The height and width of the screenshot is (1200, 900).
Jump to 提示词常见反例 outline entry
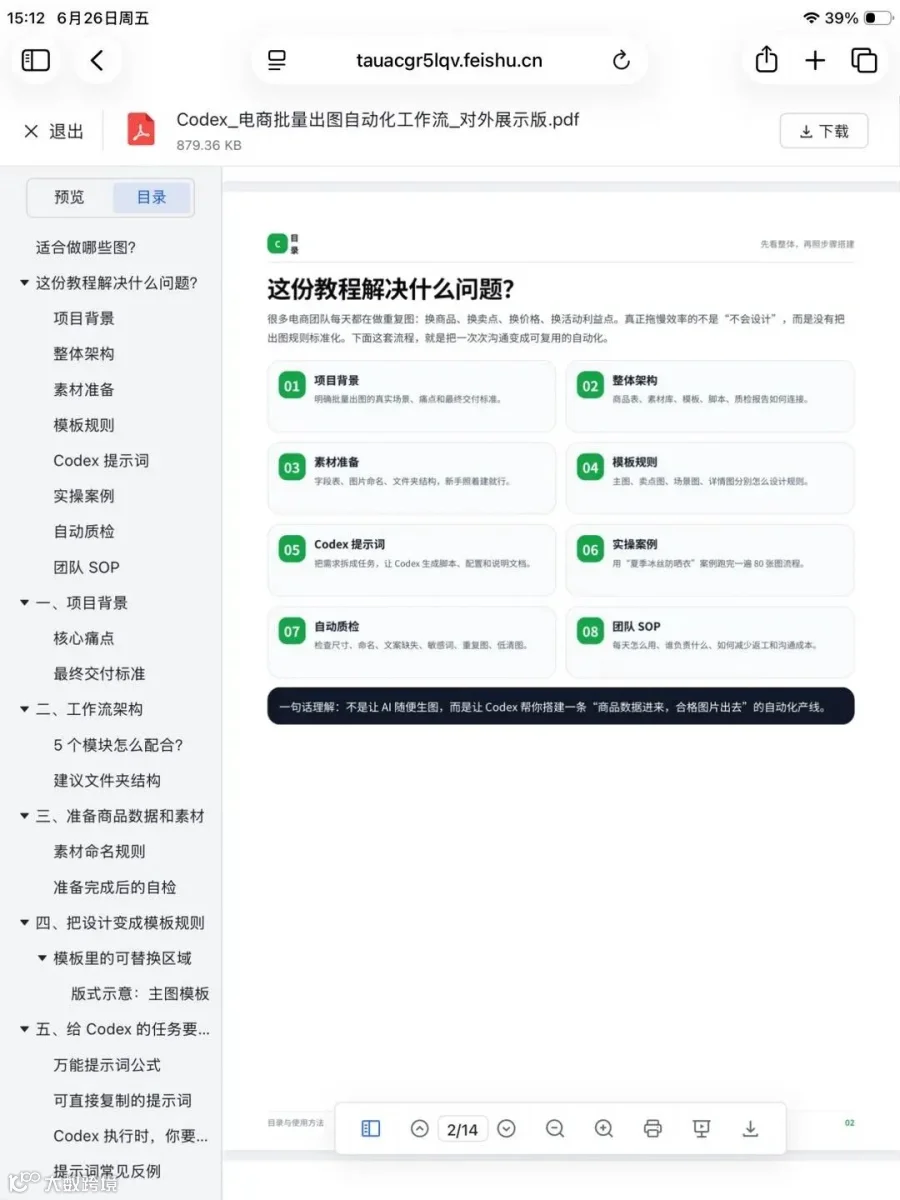pos(107,1171)
